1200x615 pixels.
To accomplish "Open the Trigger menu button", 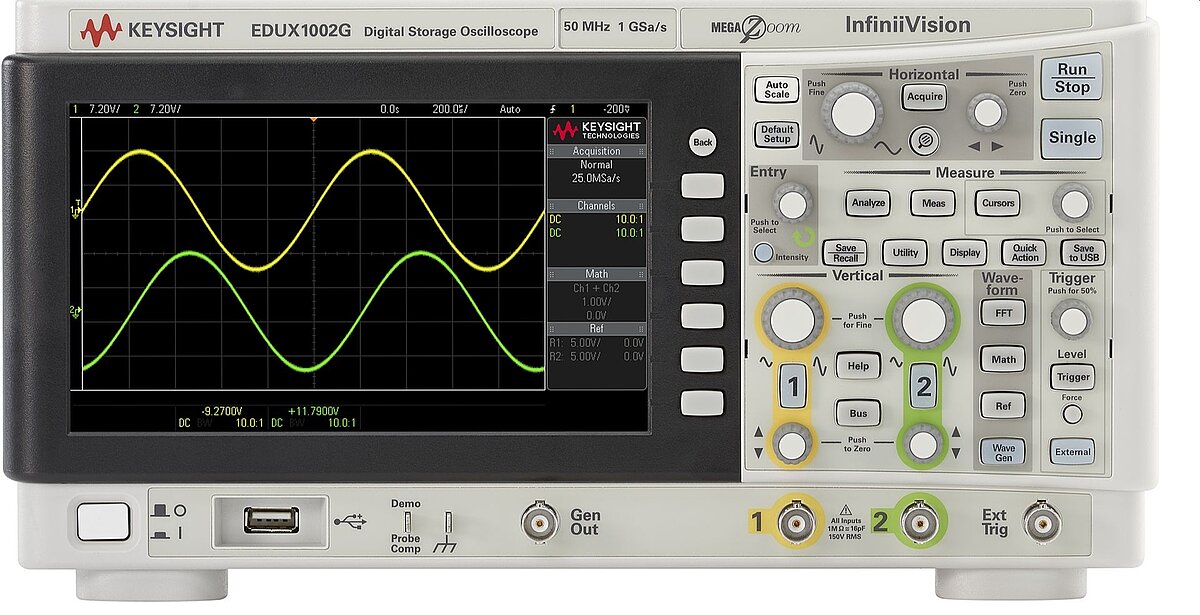I will pos(1071,377).
